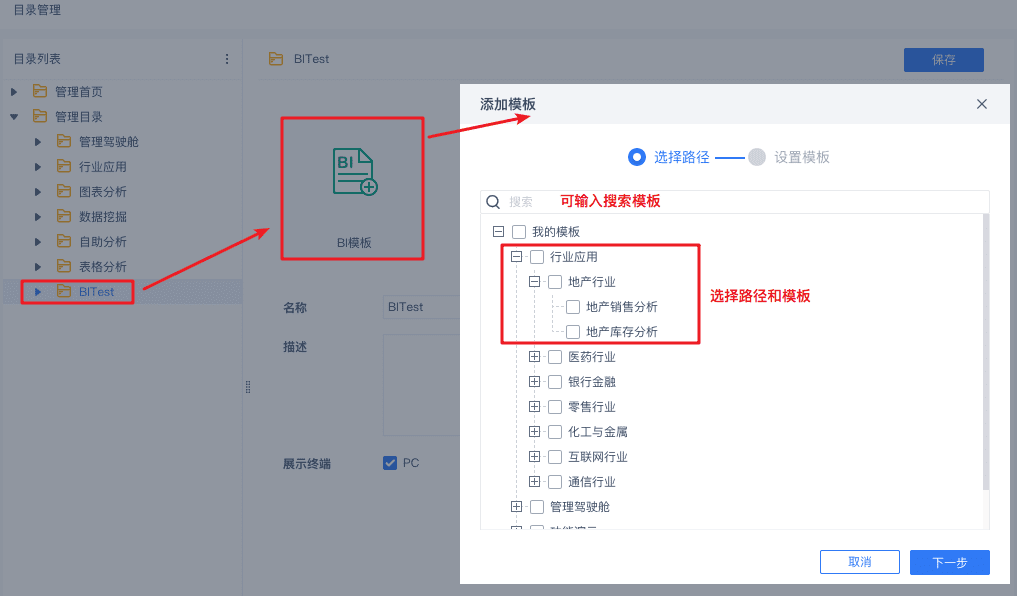Expand the 化工与金属 tree node
Image resolution: width=1017 pixels, height=596 pixels.
pos(534,431)
